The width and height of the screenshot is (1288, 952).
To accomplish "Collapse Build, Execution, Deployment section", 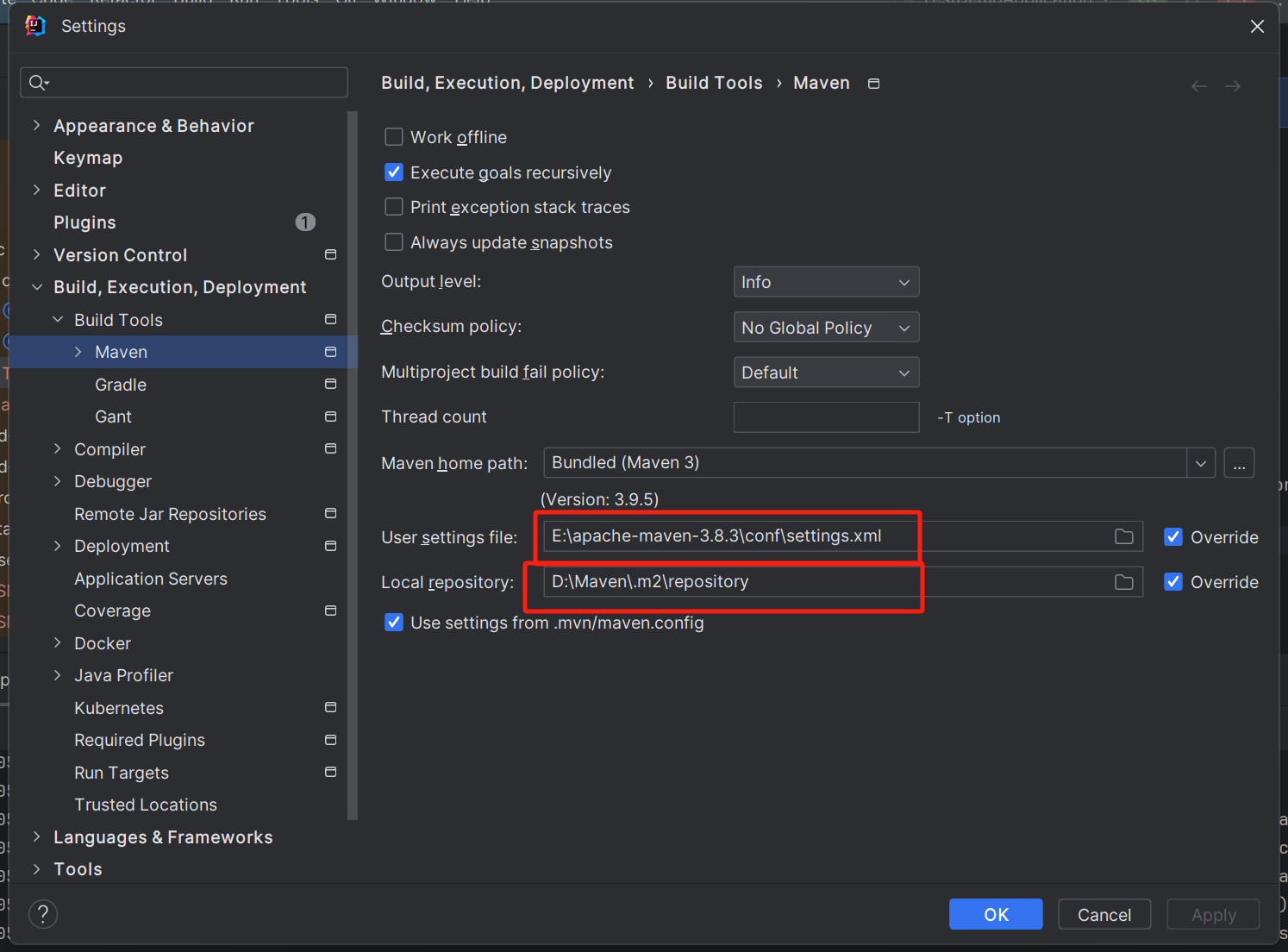I will [36, 287].
